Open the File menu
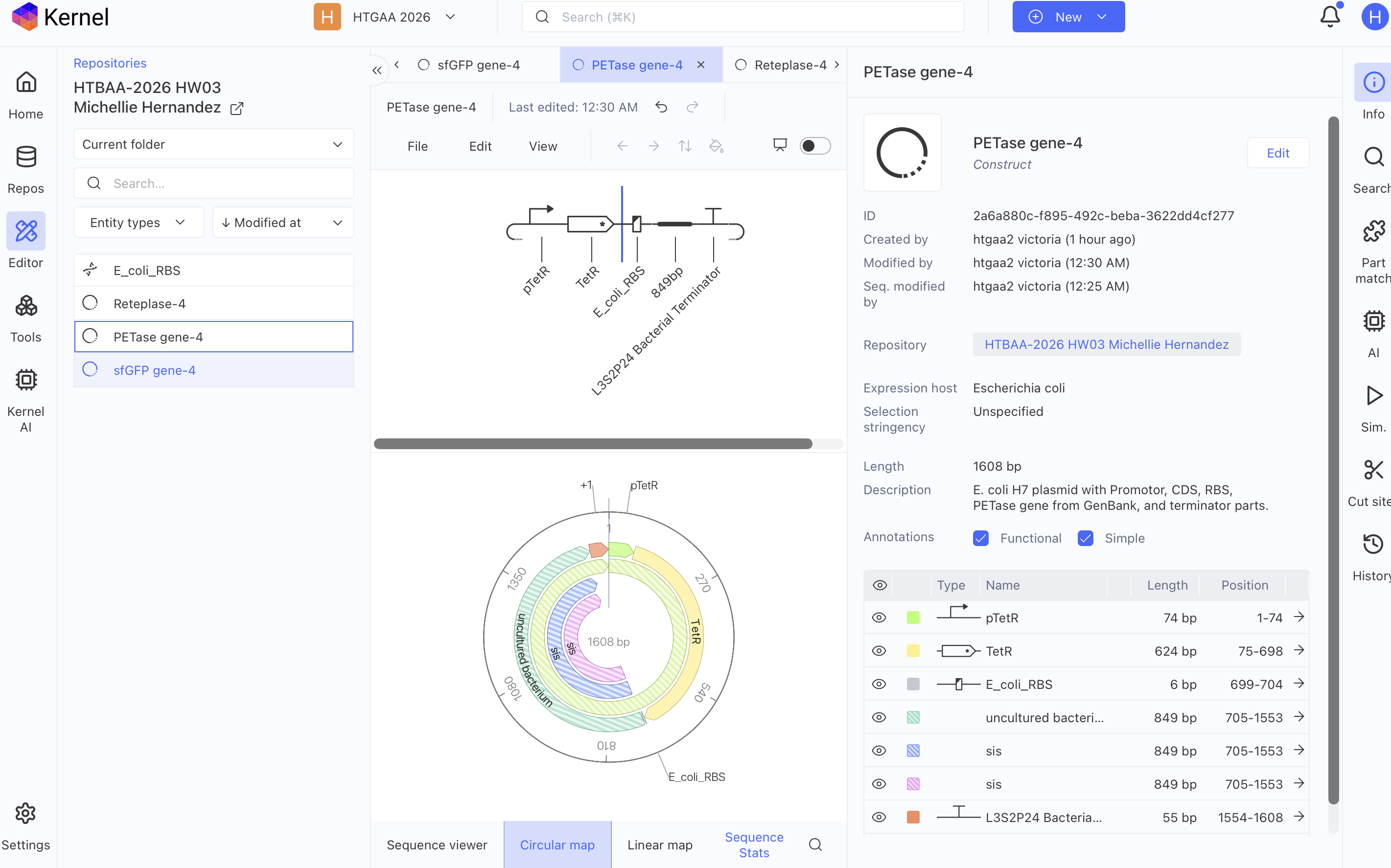This screenshot has width=1391, height=868. [417, 146]
